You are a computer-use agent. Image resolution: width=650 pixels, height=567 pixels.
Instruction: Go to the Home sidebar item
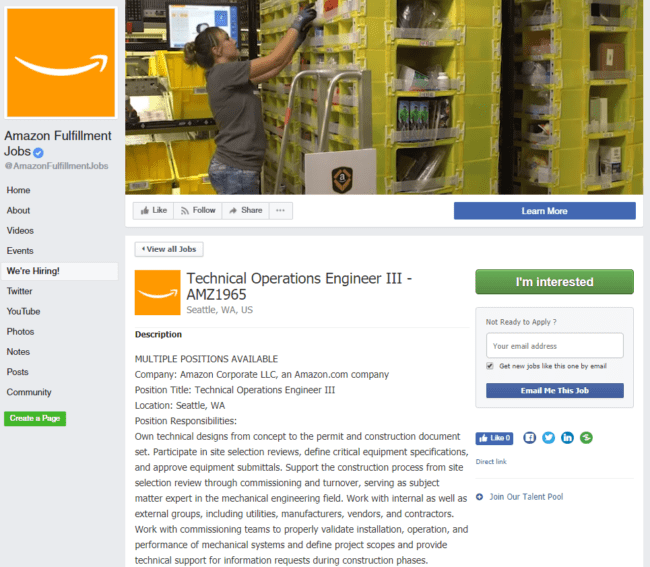click(x=18, y=190)
